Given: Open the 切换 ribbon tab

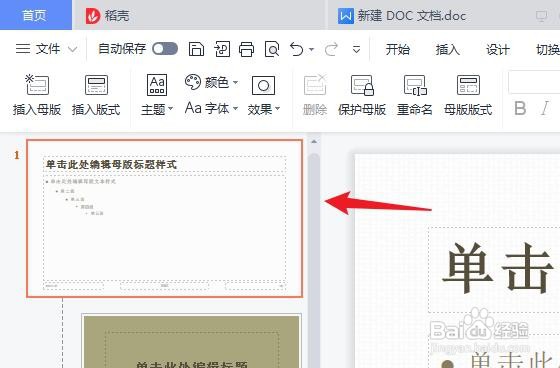Looking at the screenshot, I should click(x=548, y=49).
